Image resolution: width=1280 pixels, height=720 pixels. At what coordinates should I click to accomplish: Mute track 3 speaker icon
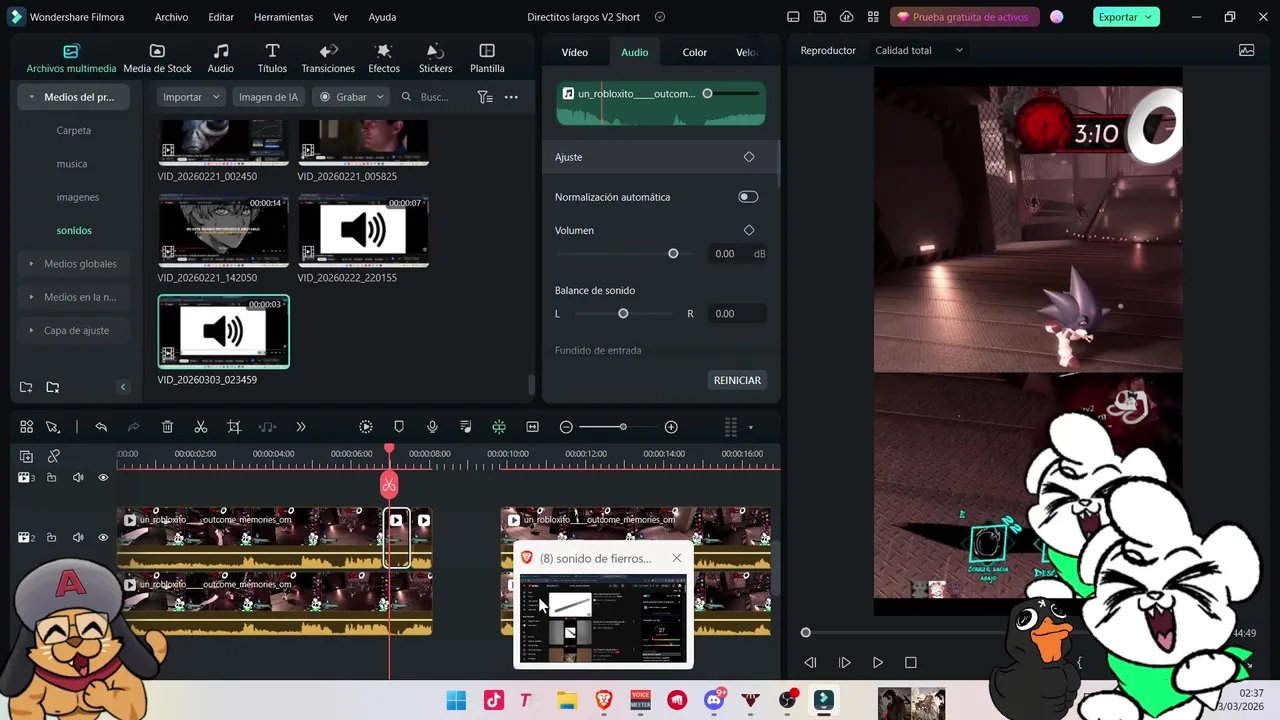(78, 478)
